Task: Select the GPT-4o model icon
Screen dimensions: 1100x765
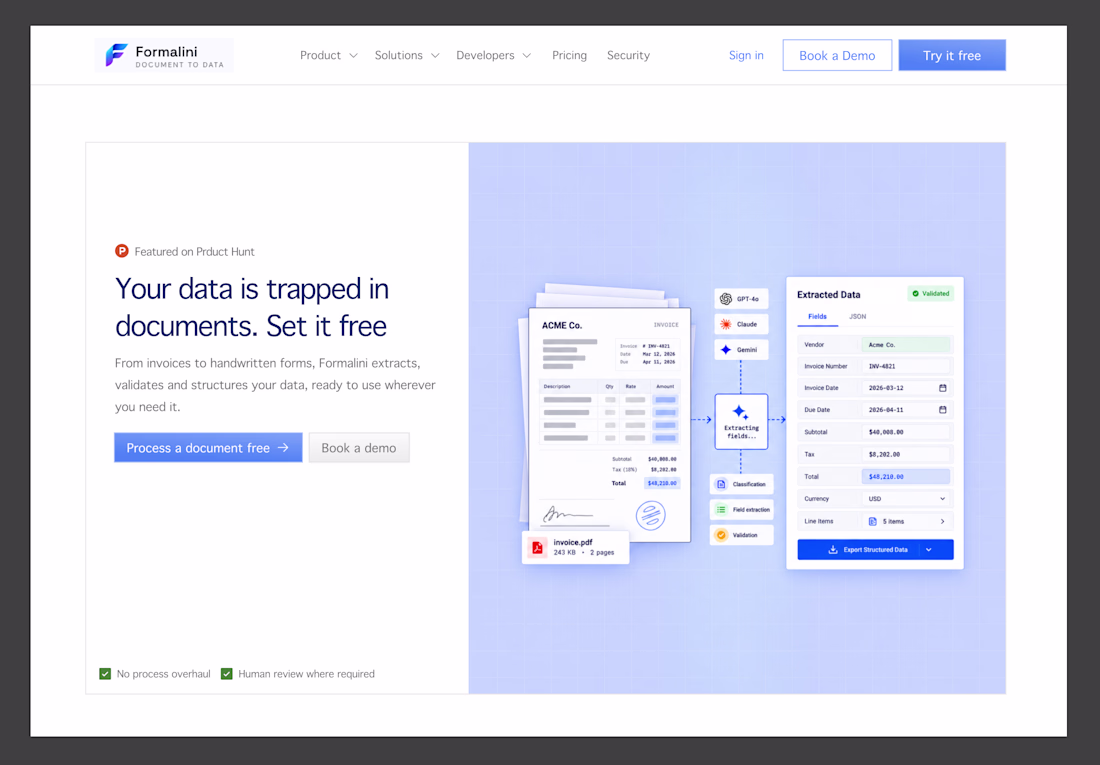Action: point(725,299)
